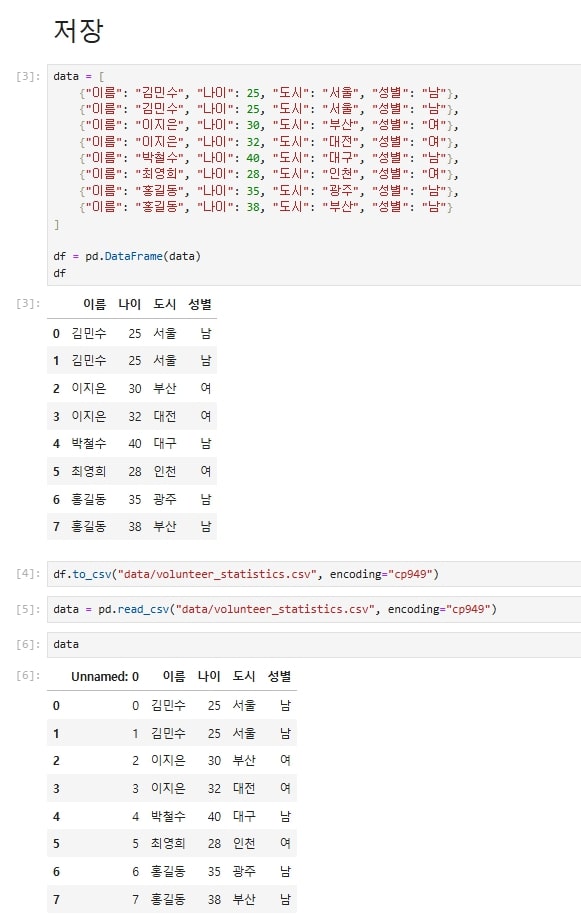Click "박철수" cell in Out[6] table
Viewport: 581px width, 922px height.
point(168,816)
